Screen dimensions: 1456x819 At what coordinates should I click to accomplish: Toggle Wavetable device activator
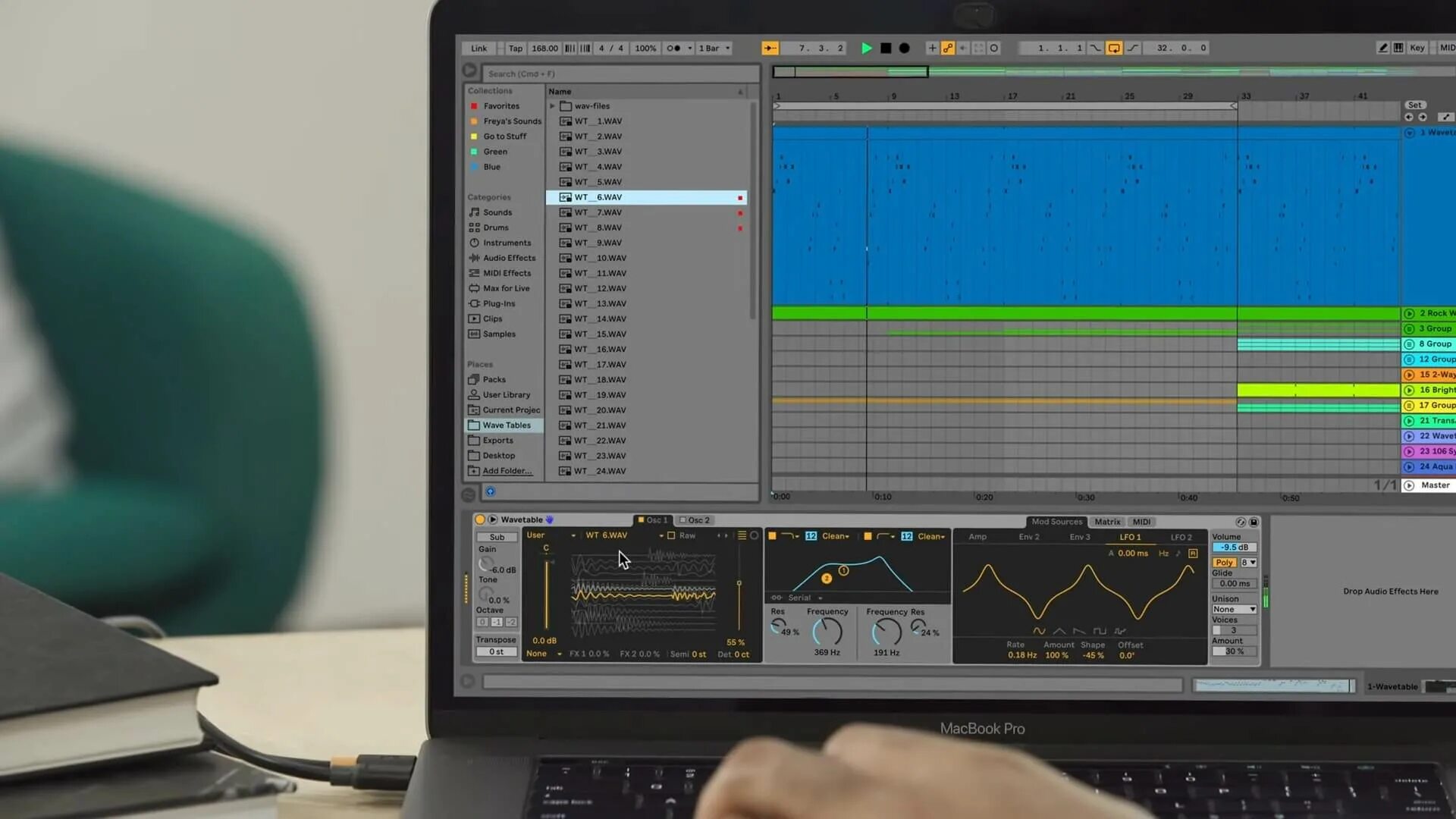[479, 519]
